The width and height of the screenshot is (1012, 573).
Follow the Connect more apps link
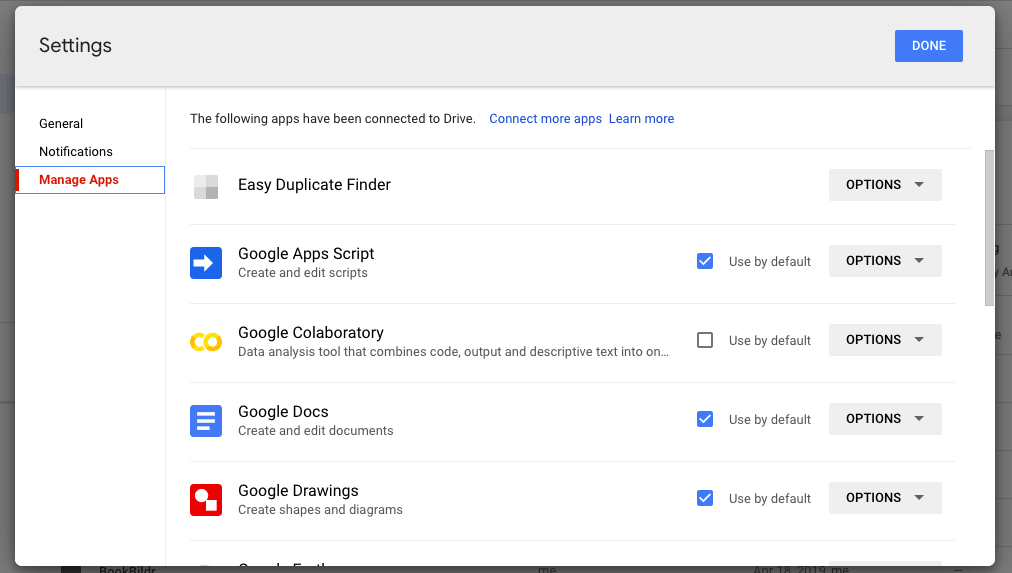click(545, 119)
